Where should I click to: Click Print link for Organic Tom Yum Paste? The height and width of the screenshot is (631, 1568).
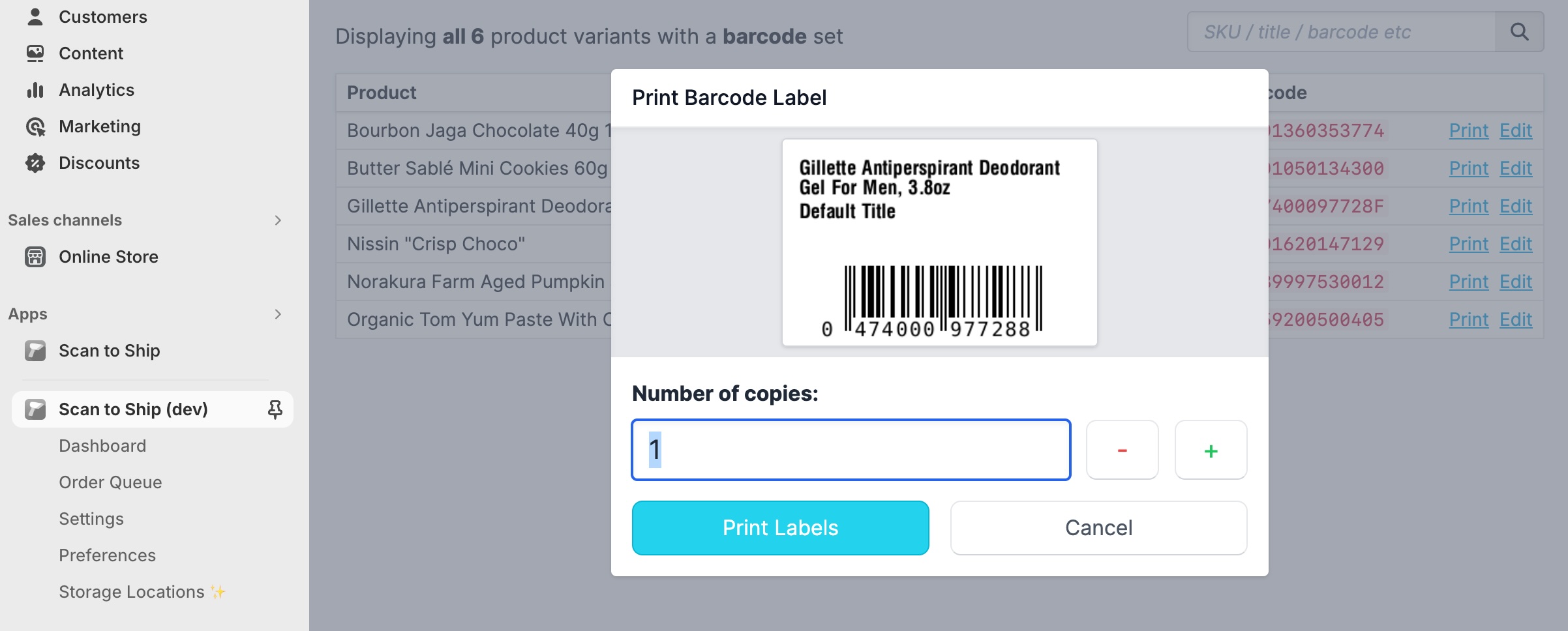(1468, 319)
